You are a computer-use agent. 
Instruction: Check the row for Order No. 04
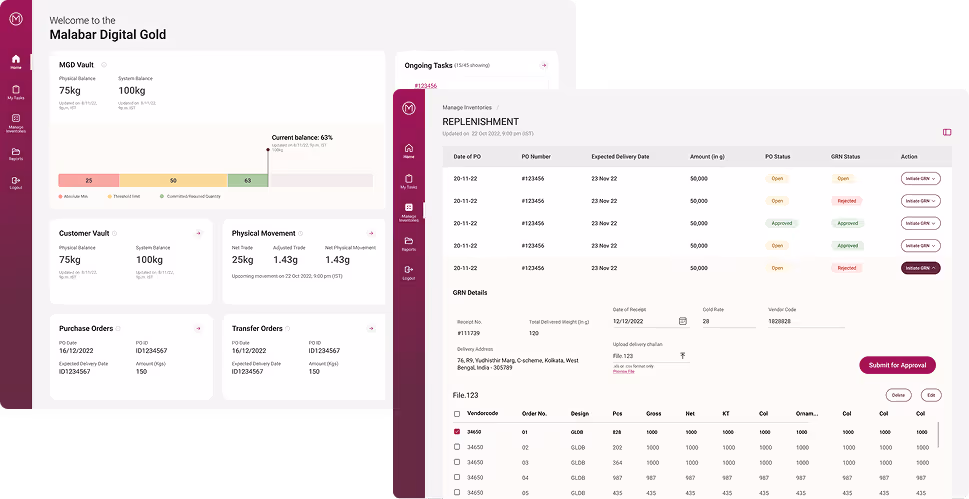[457, 477]
